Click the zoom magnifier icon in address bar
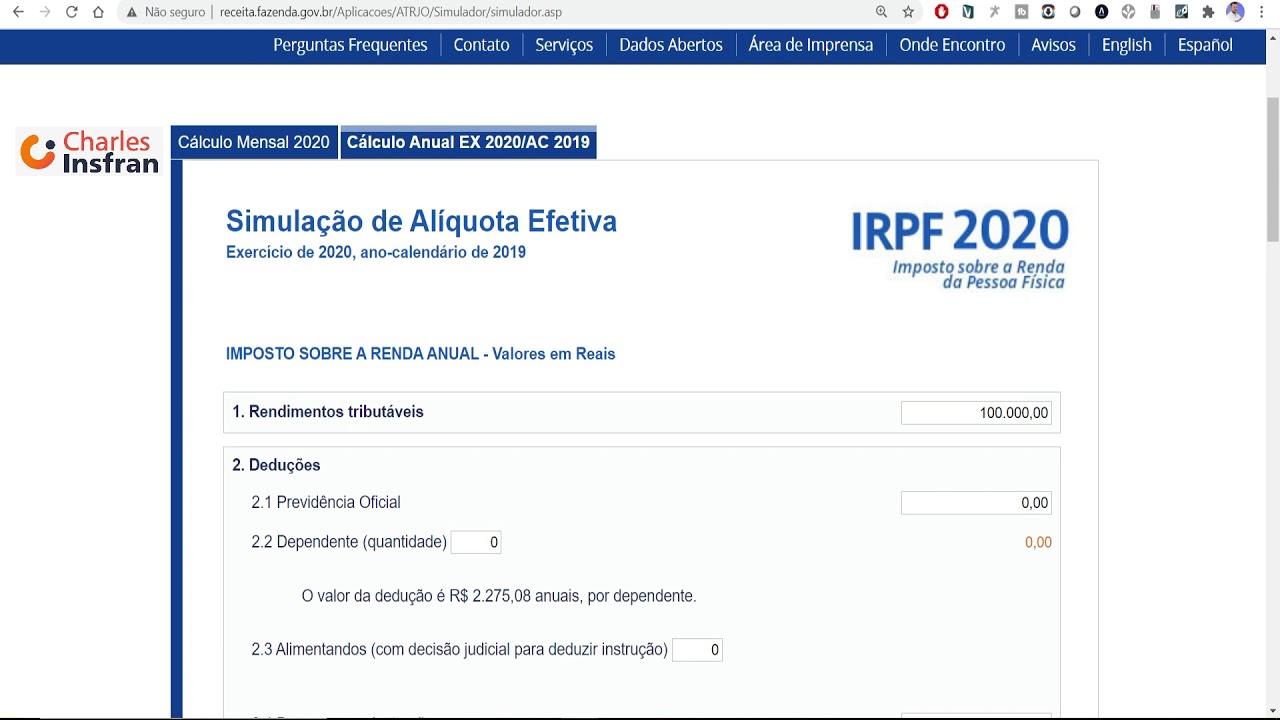 click(881, 12)
